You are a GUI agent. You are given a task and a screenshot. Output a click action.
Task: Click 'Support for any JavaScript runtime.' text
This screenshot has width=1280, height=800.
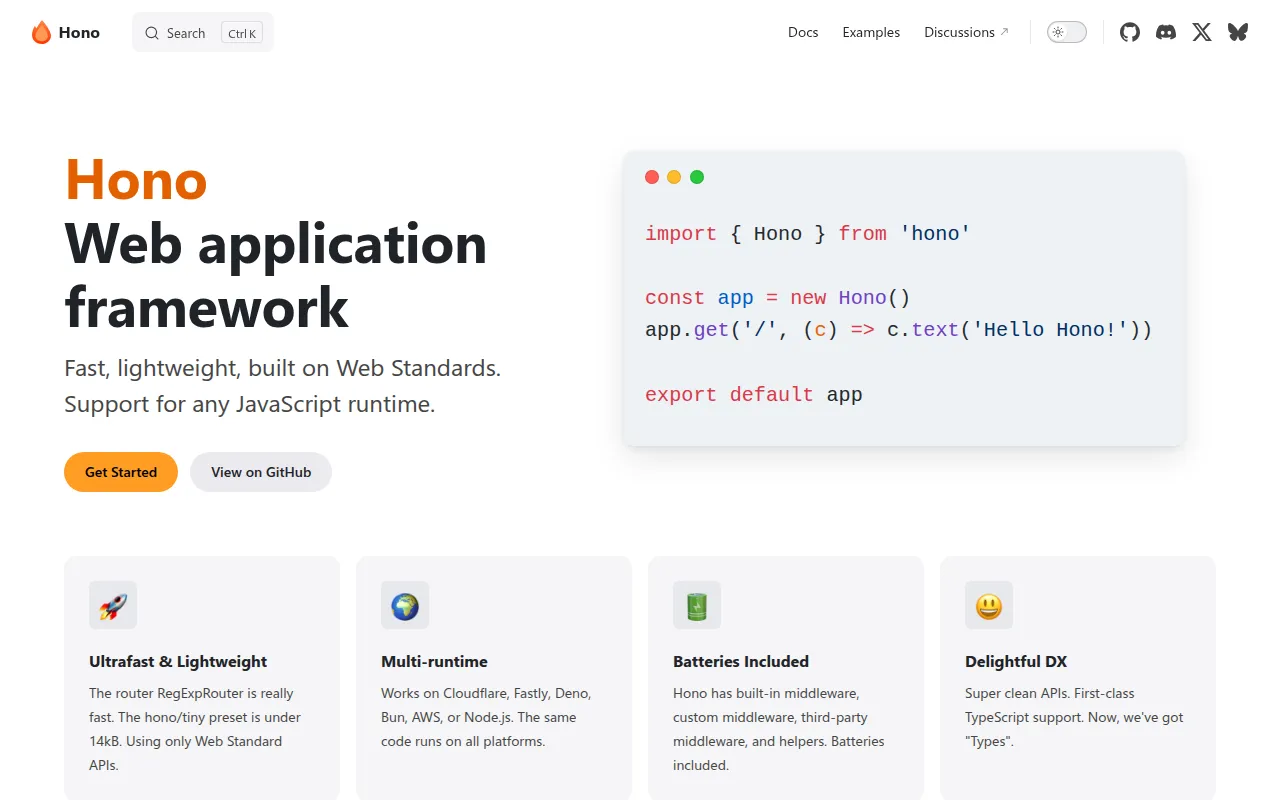250,405
